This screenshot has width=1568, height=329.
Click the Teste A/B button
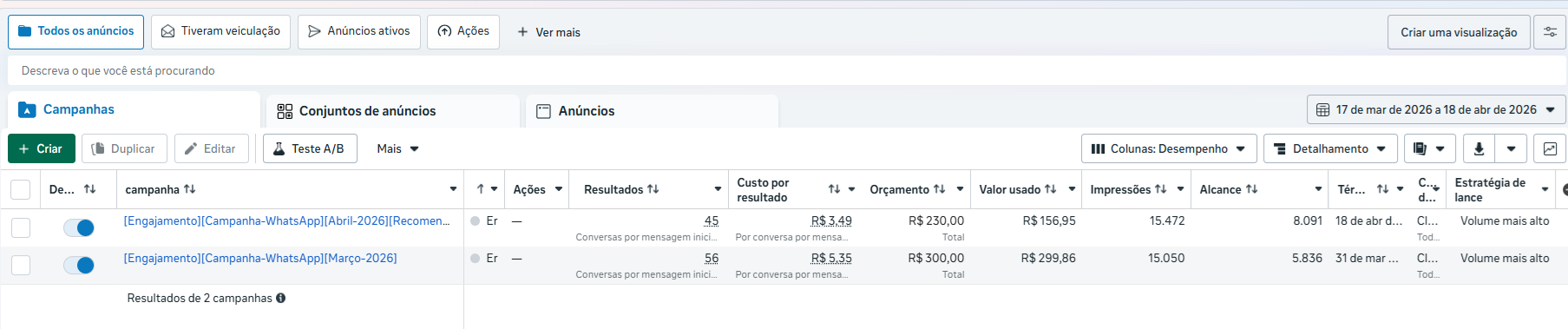[x=309, y=148]
